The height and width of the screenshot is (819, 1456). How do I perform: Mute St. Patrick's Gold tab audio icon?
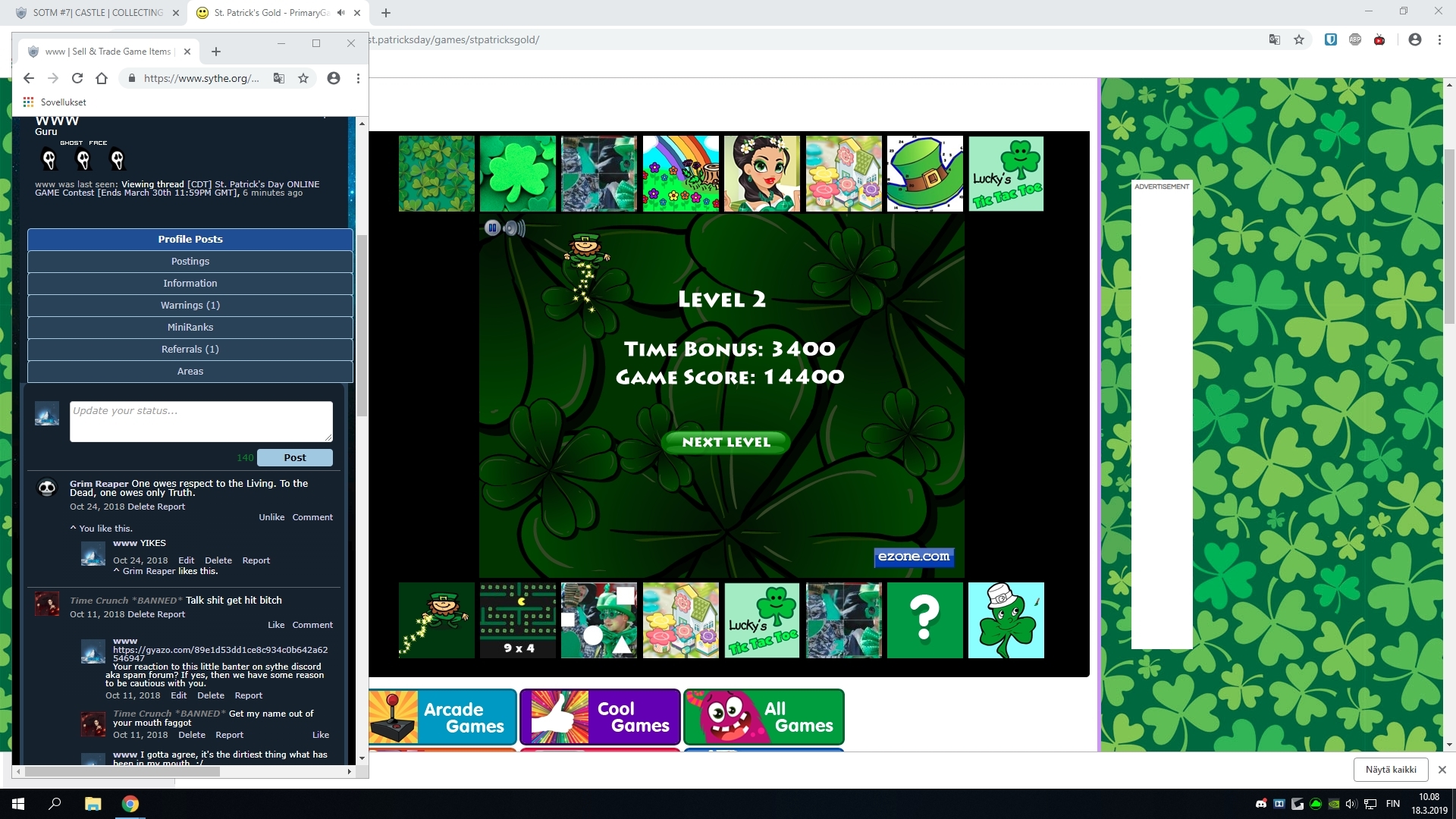(x=341, y=13)
